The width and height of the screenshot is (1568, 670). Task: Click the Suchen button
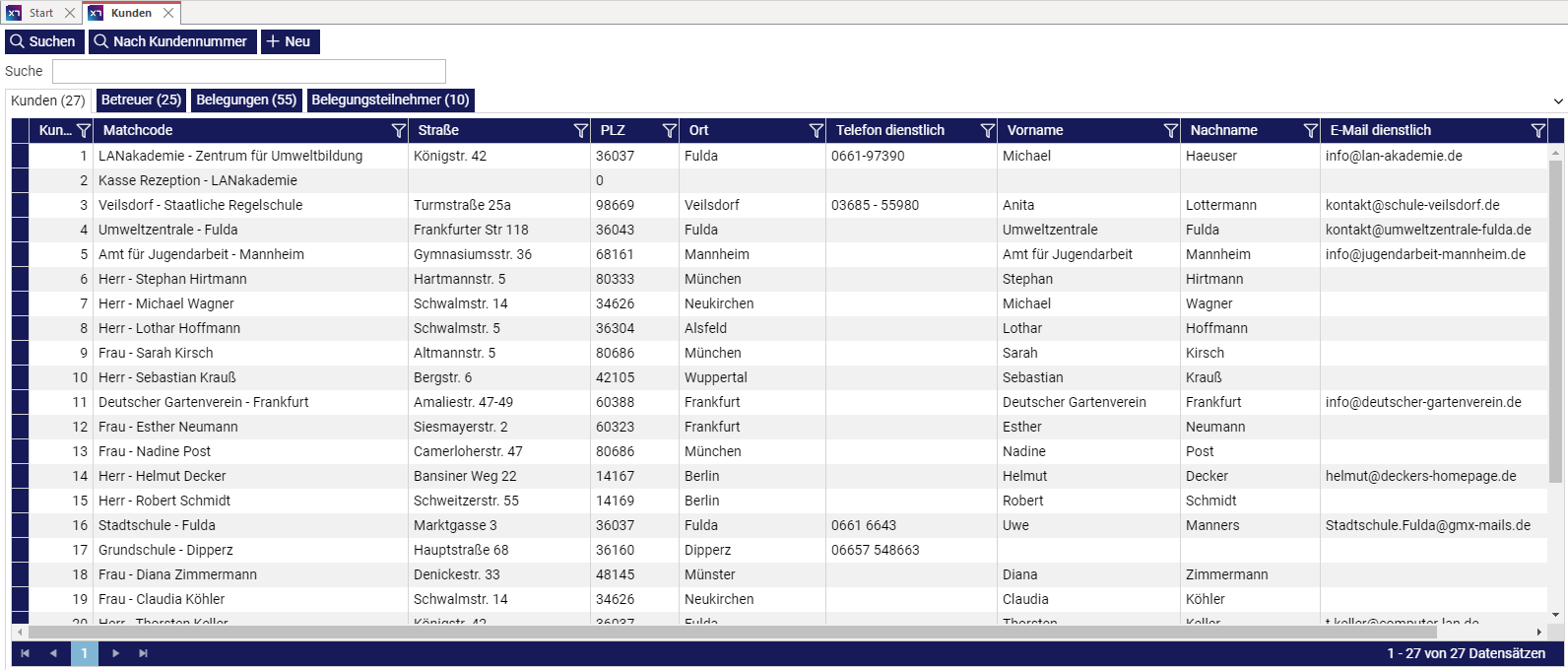click(x=43, y=41)
